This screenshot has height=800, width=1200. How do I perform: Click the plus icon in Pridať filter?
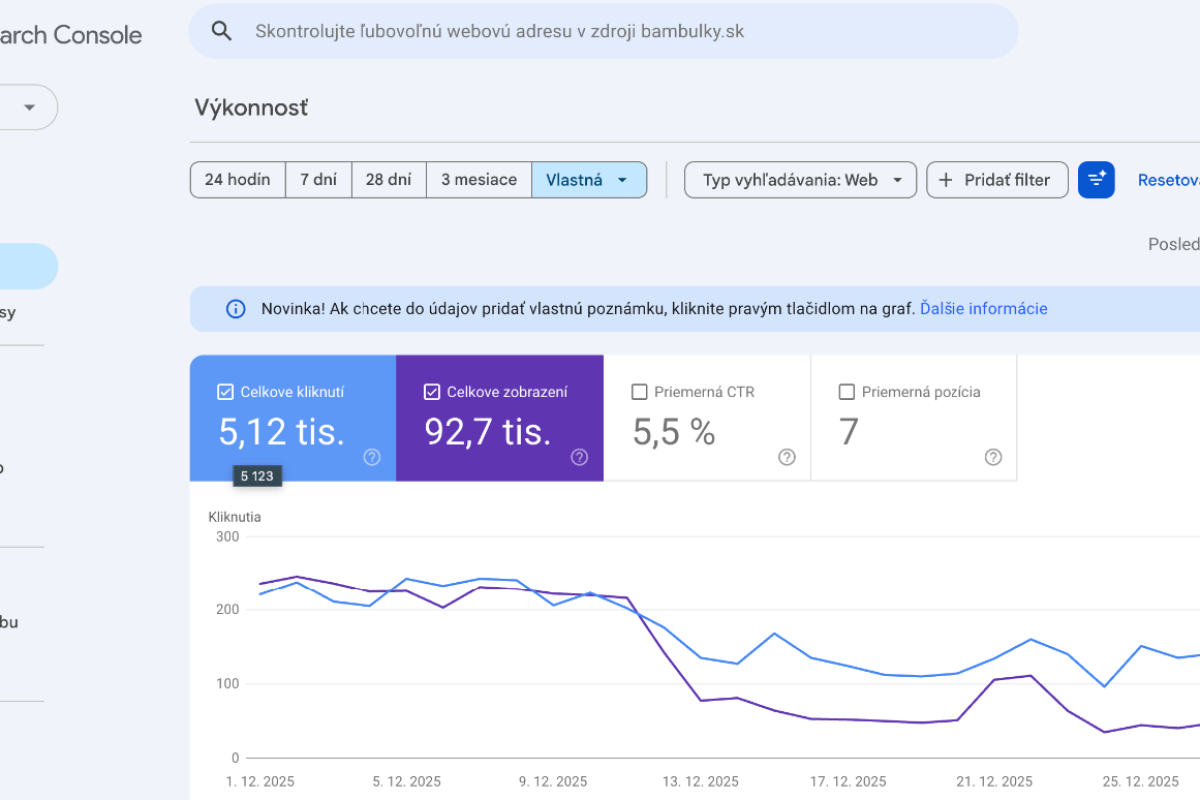pos(946,180)
